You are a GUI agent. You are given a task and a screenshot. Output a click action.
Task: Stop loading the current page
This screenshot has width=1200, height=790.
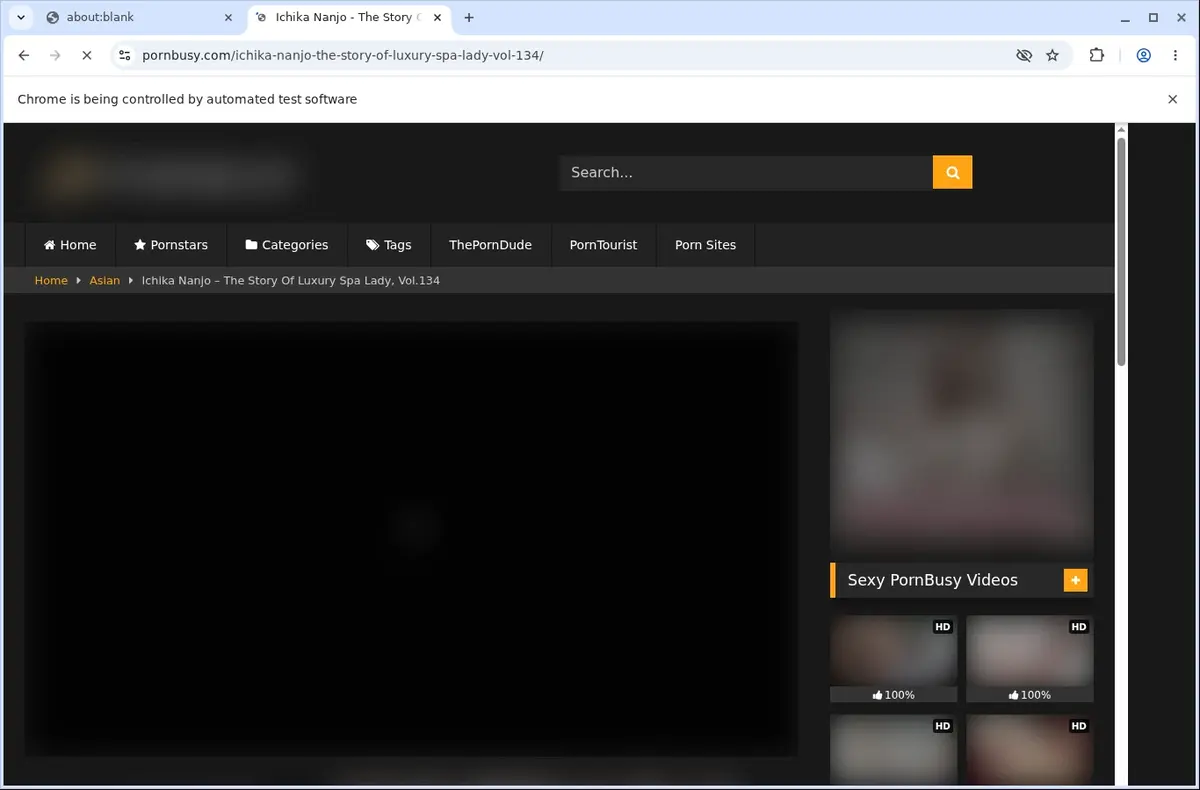87,56
